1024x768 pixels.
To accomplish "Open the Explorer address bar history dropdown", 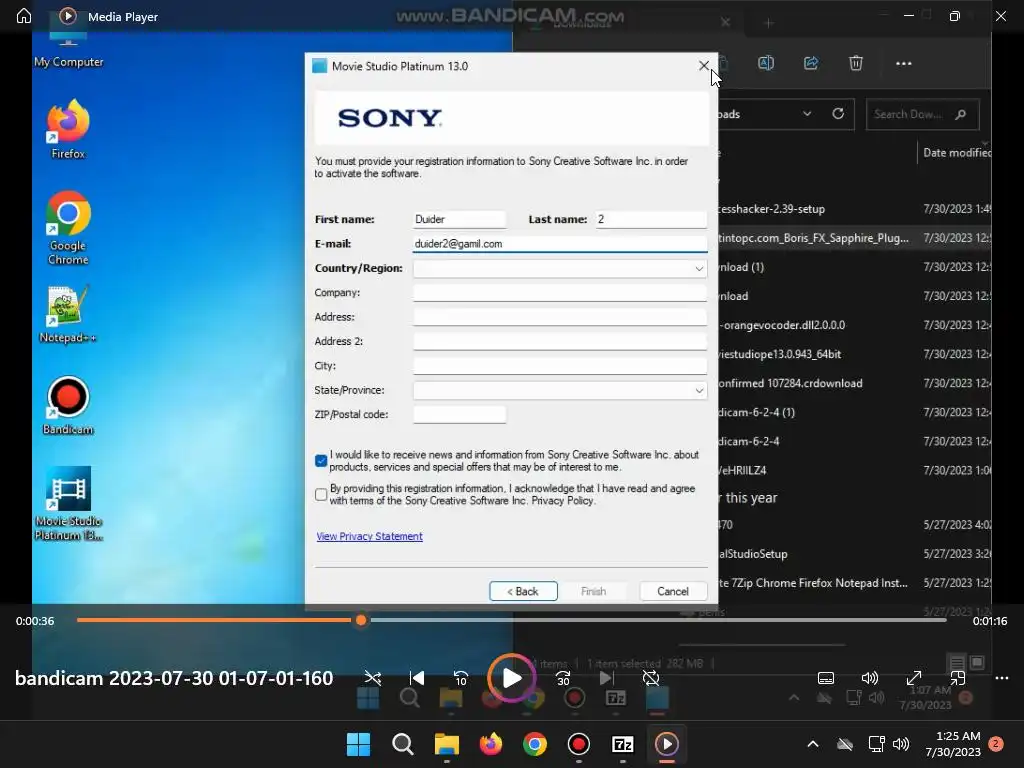I will pos(807,114).
